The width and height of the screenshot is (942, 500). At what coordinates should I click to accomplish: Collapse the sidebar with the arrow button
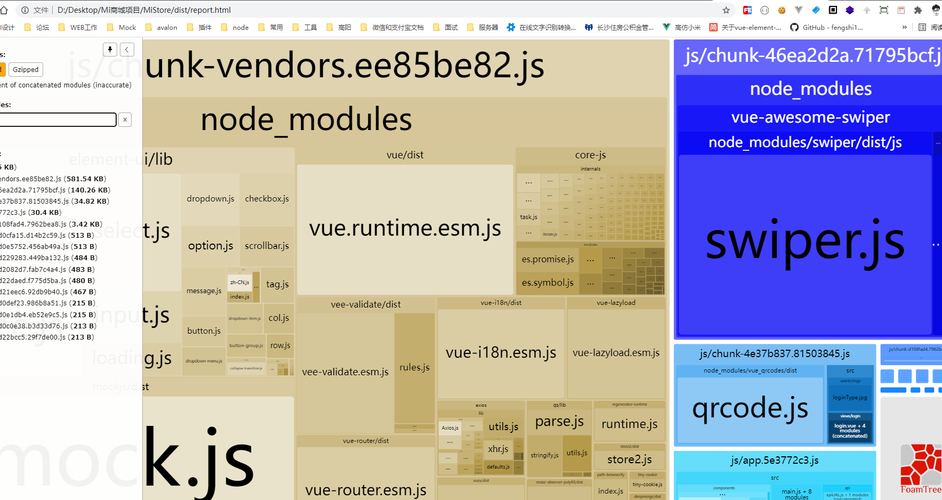(x=127, y=49)
